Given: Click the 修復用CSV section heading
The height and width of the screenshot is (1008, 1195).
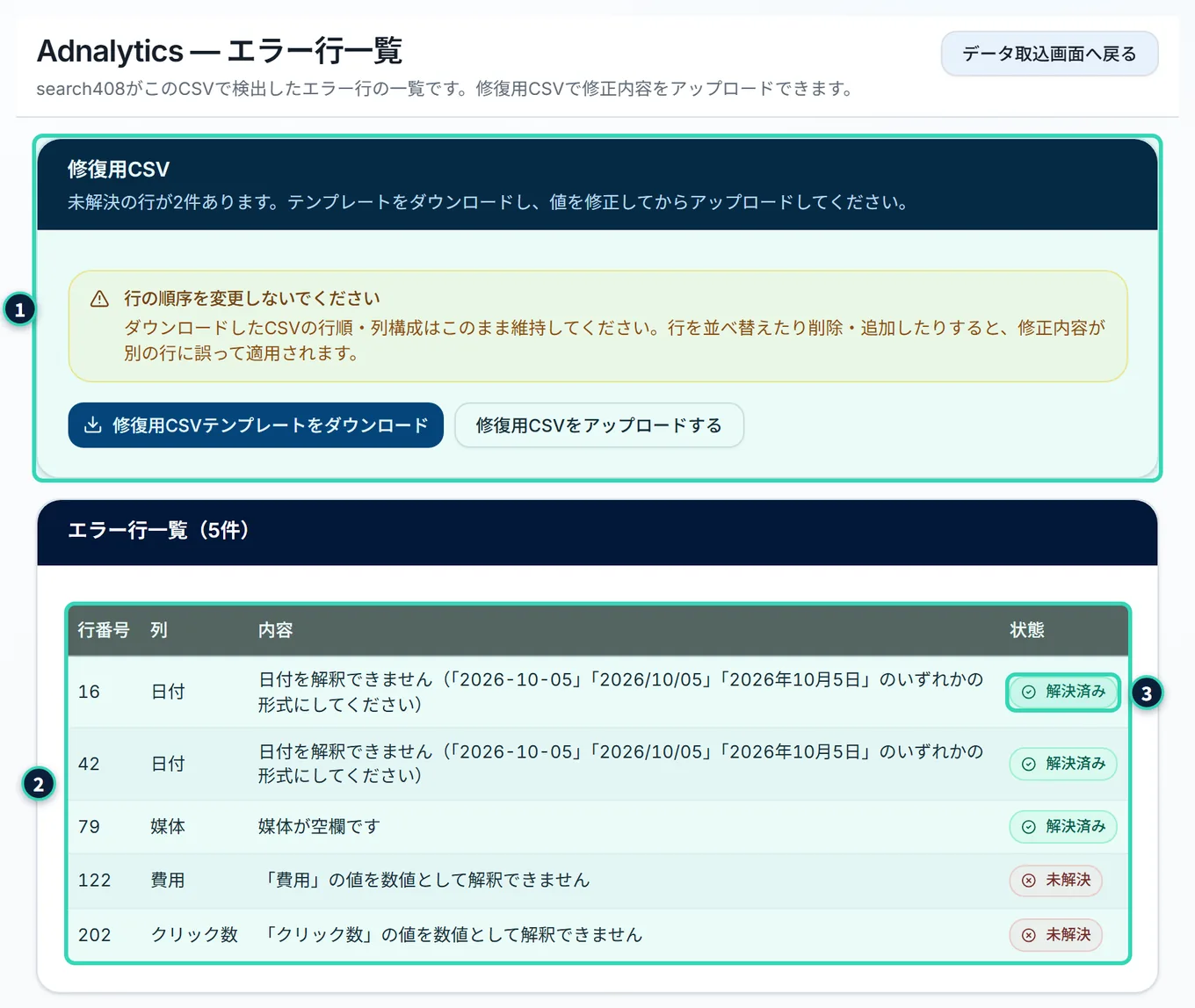Looking at the screenshot, I should [119, 170].
